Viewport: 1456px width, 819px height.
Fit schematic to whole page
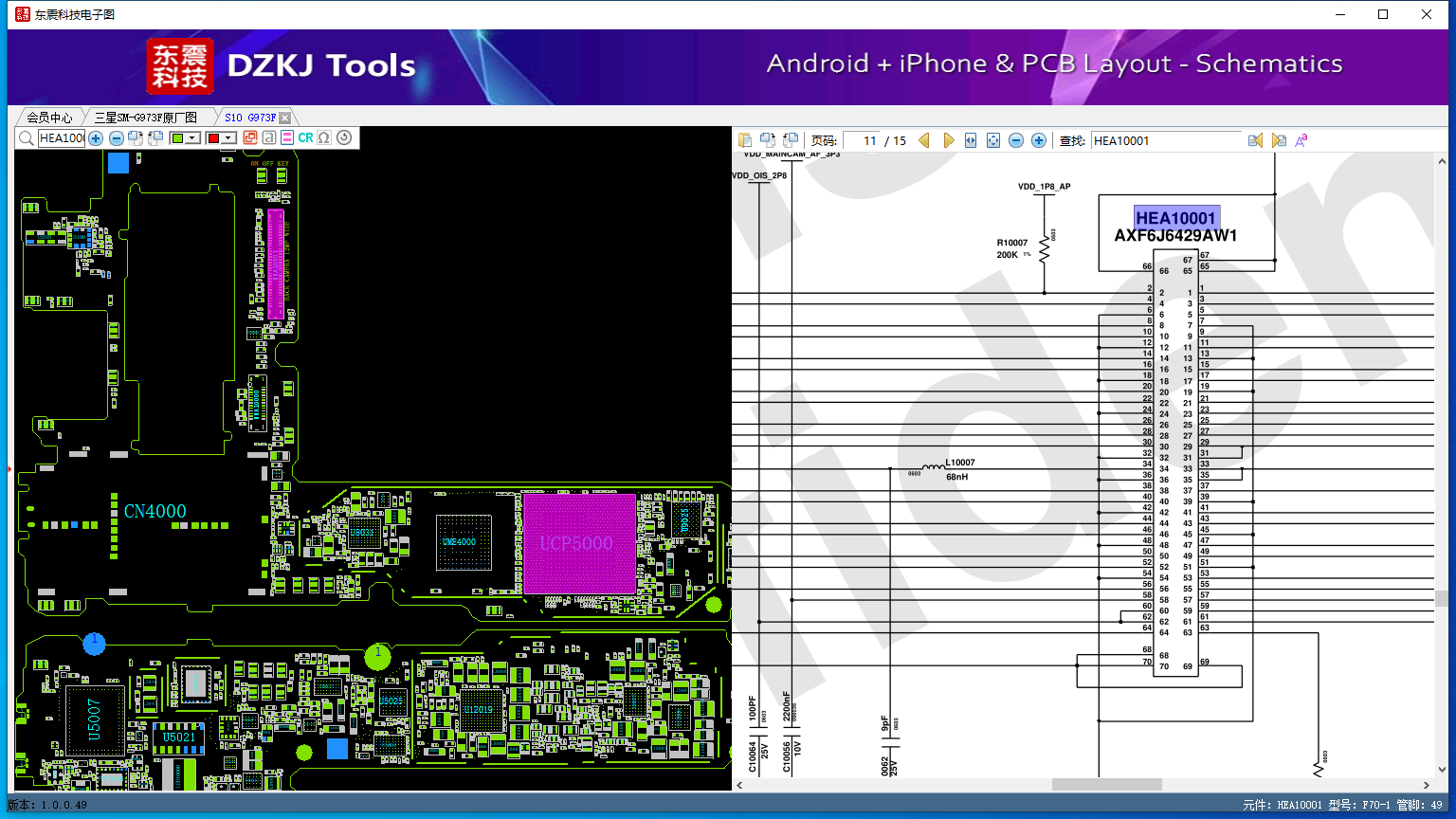pyautogui.click(x=993, y=140)
